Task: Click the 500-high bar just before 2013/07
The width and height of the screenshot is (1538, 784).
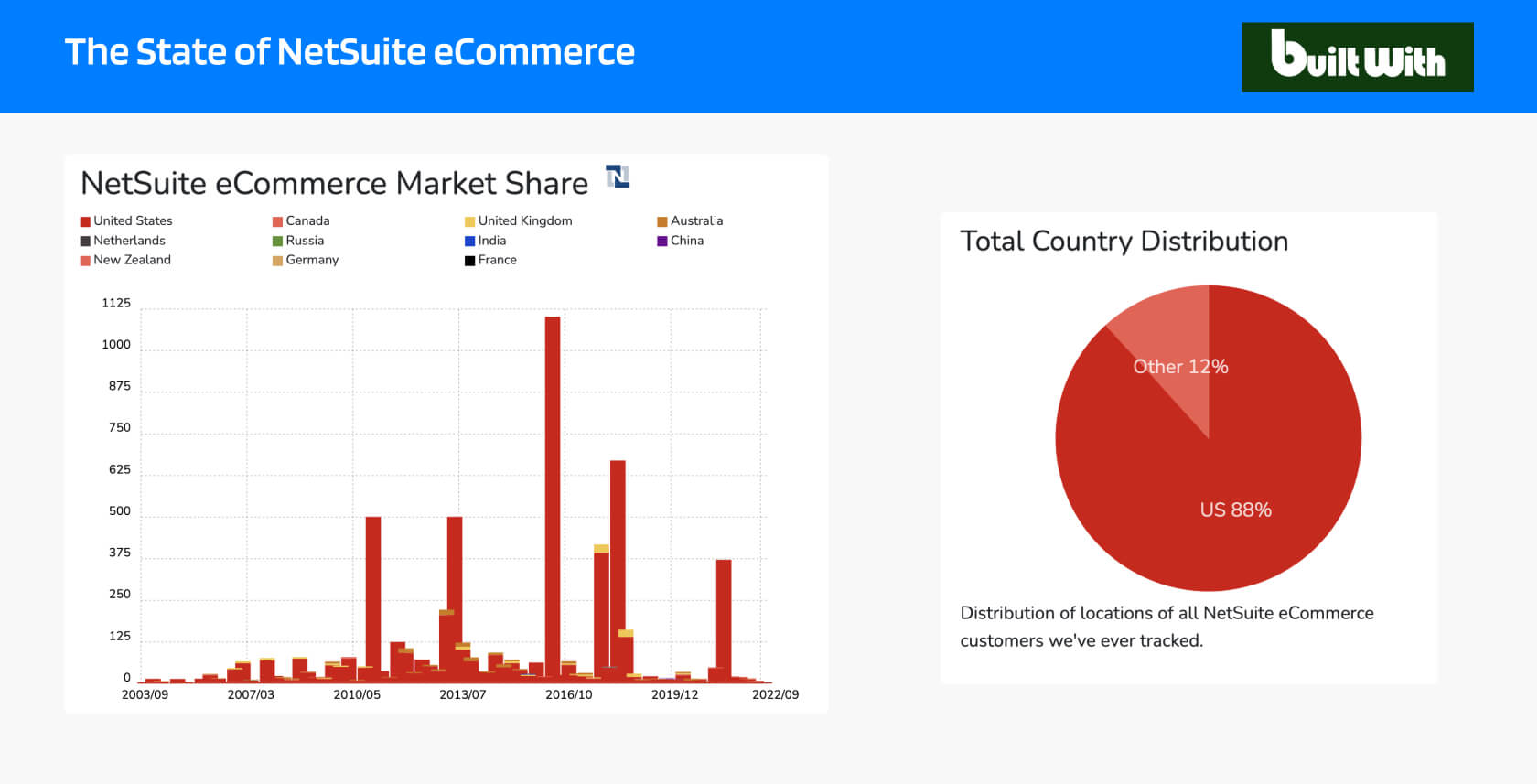Action: click(455, 599)
